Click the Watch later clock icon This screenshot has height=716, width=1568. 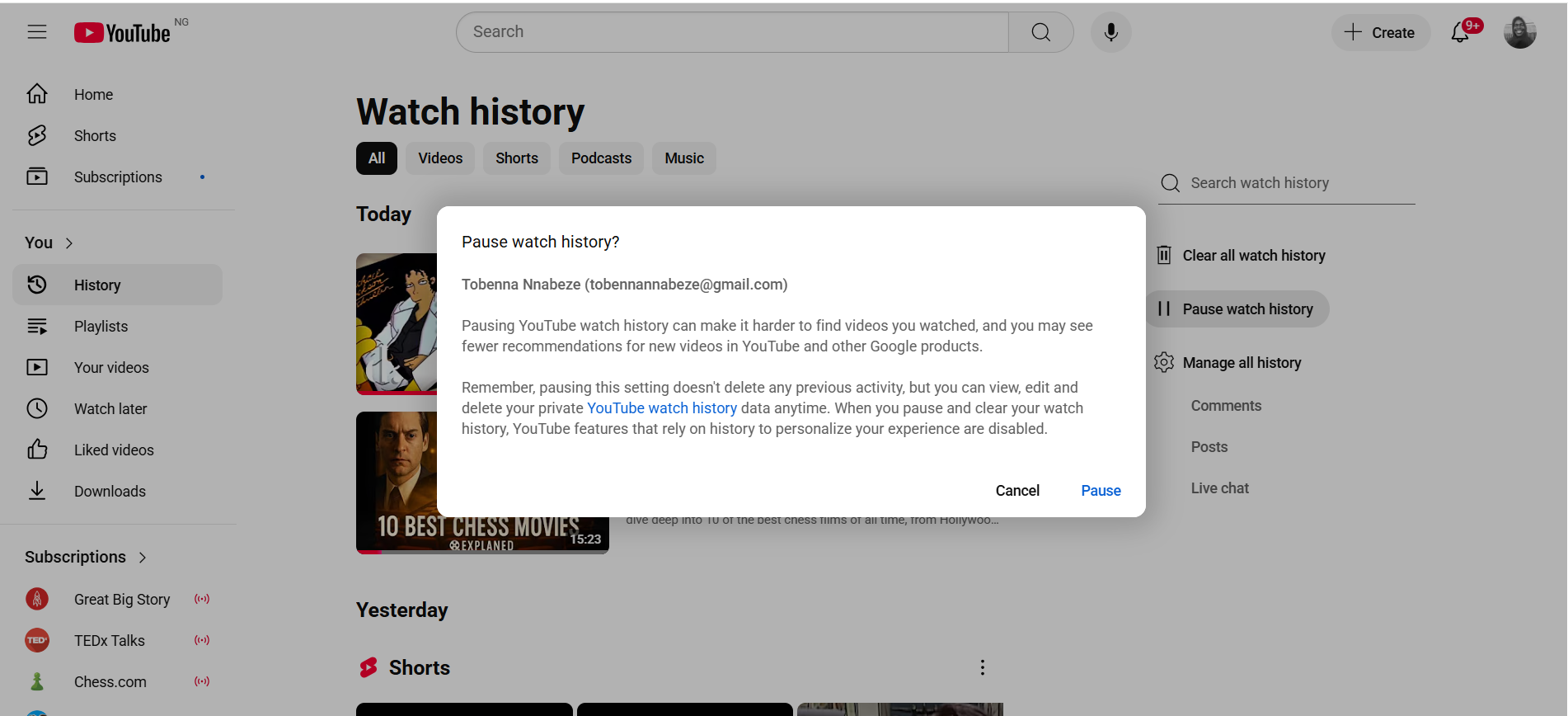37,408
